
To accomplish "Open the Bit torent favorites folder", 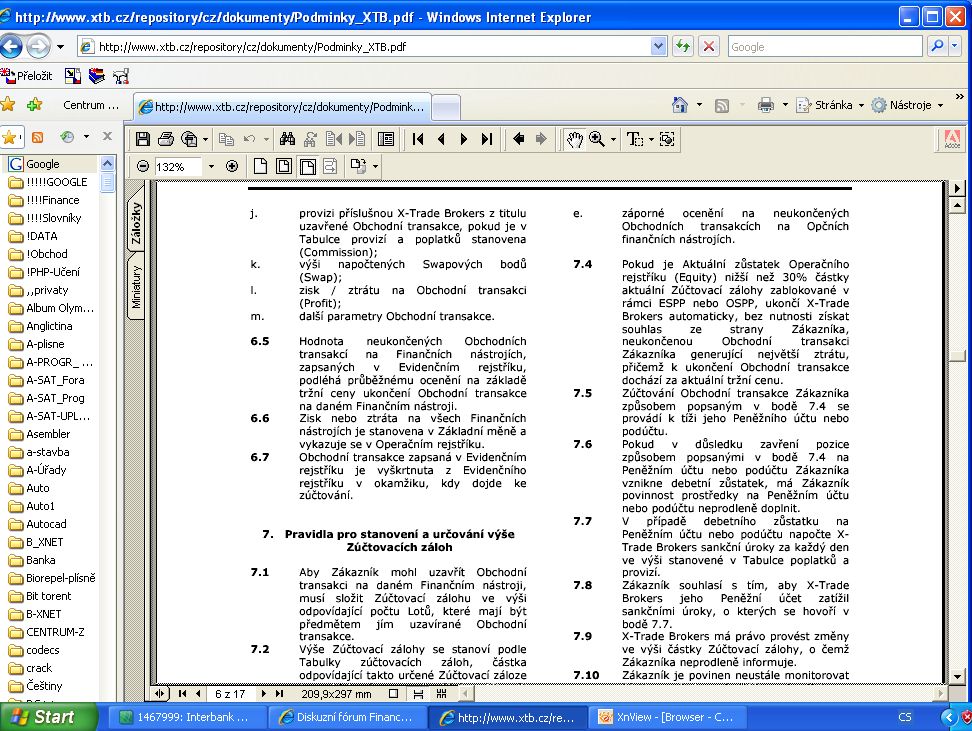I will (x=48, y=596).
